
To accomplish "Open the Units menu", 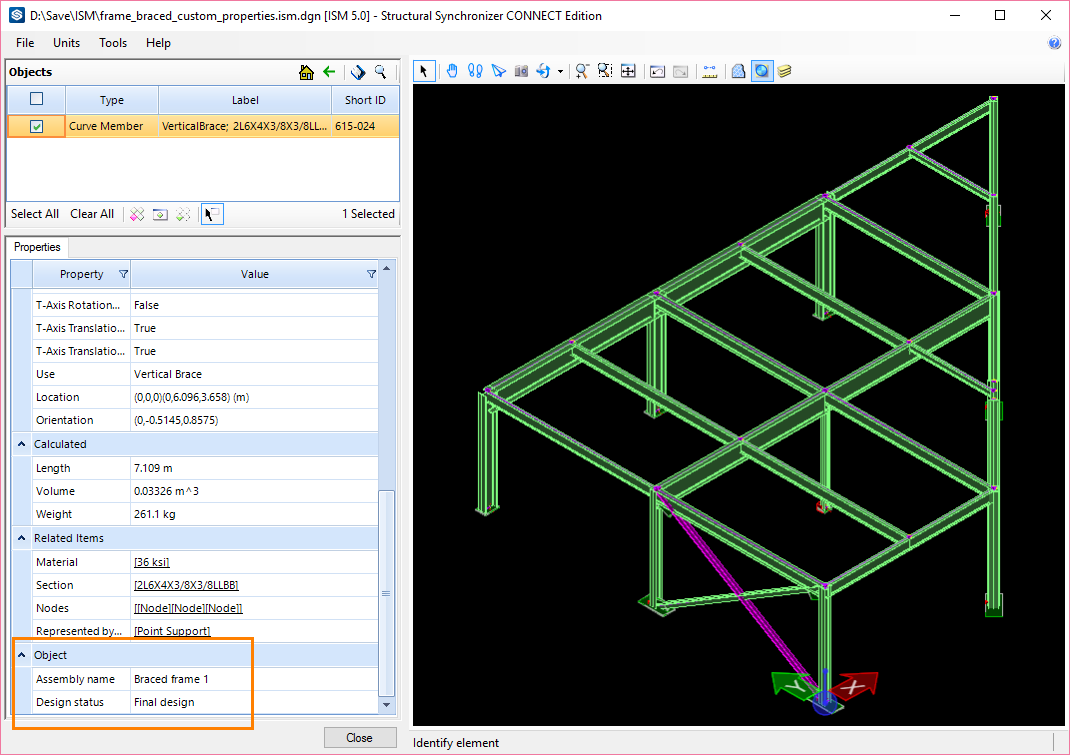I will (67, 43).
